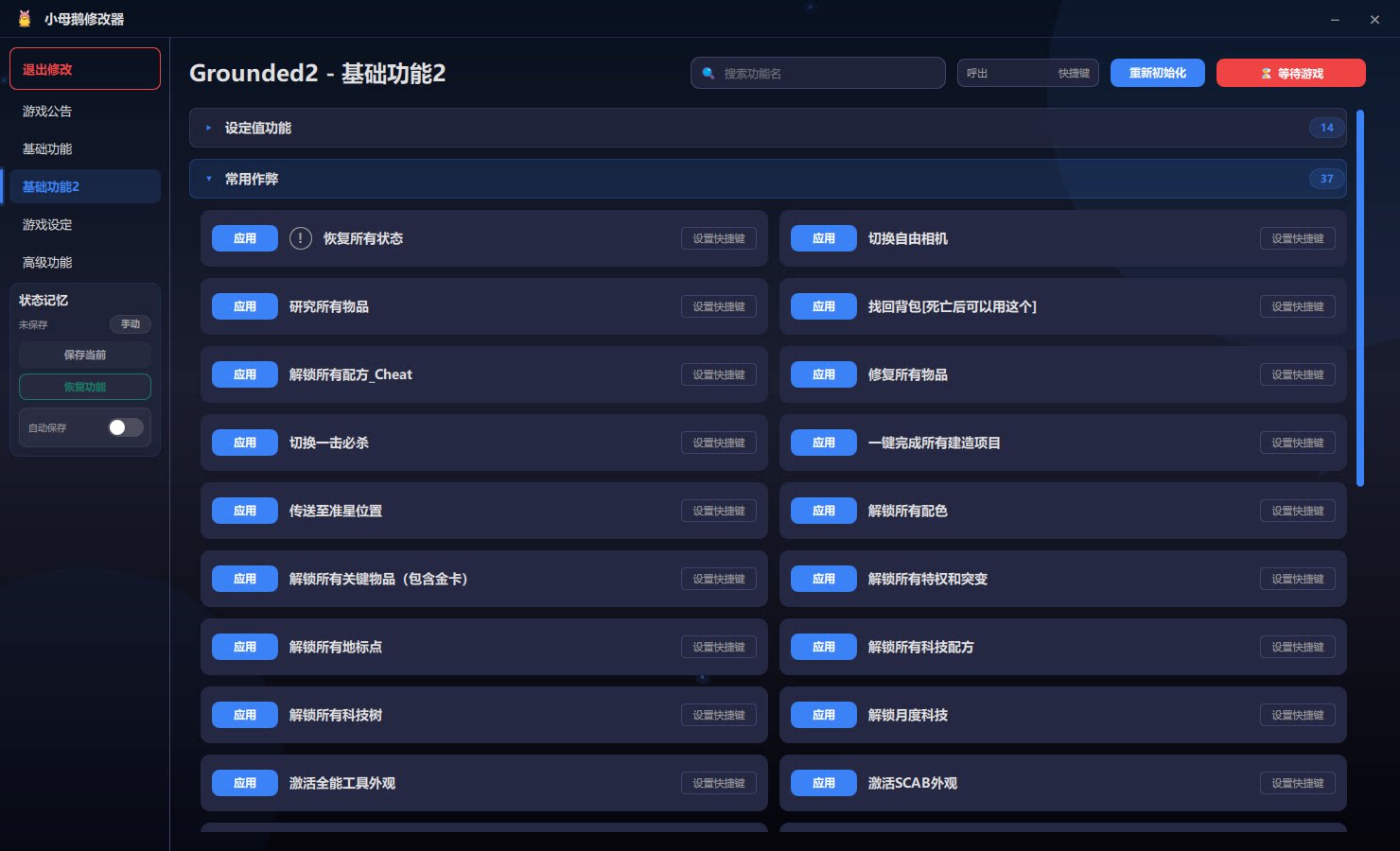Image resolution: width=1400 pixels, height=851 pixels.
Task: Click the 重新初始化 button
Action: [1158, 73]
